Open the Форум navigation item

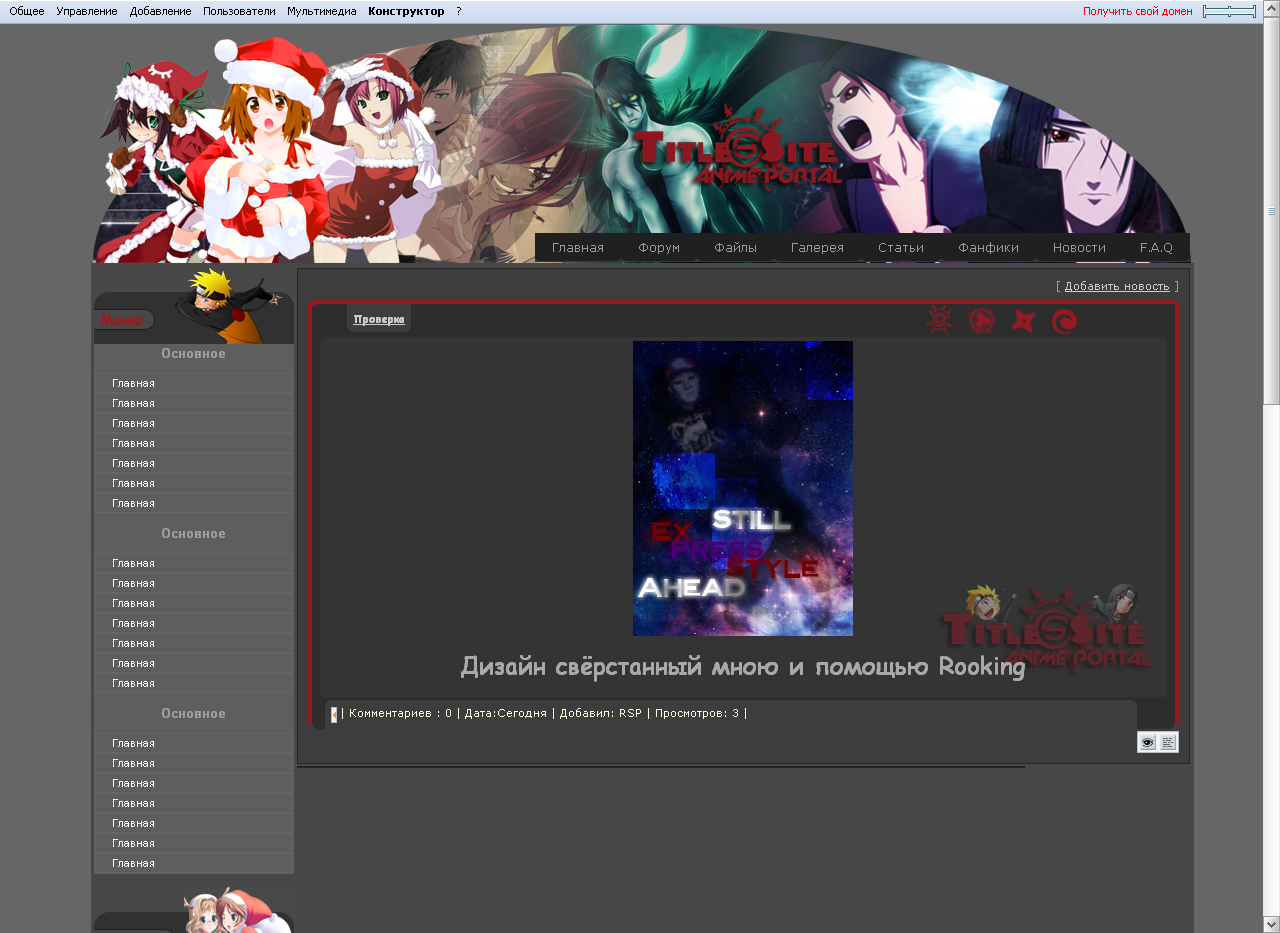[x=659, y=247]
